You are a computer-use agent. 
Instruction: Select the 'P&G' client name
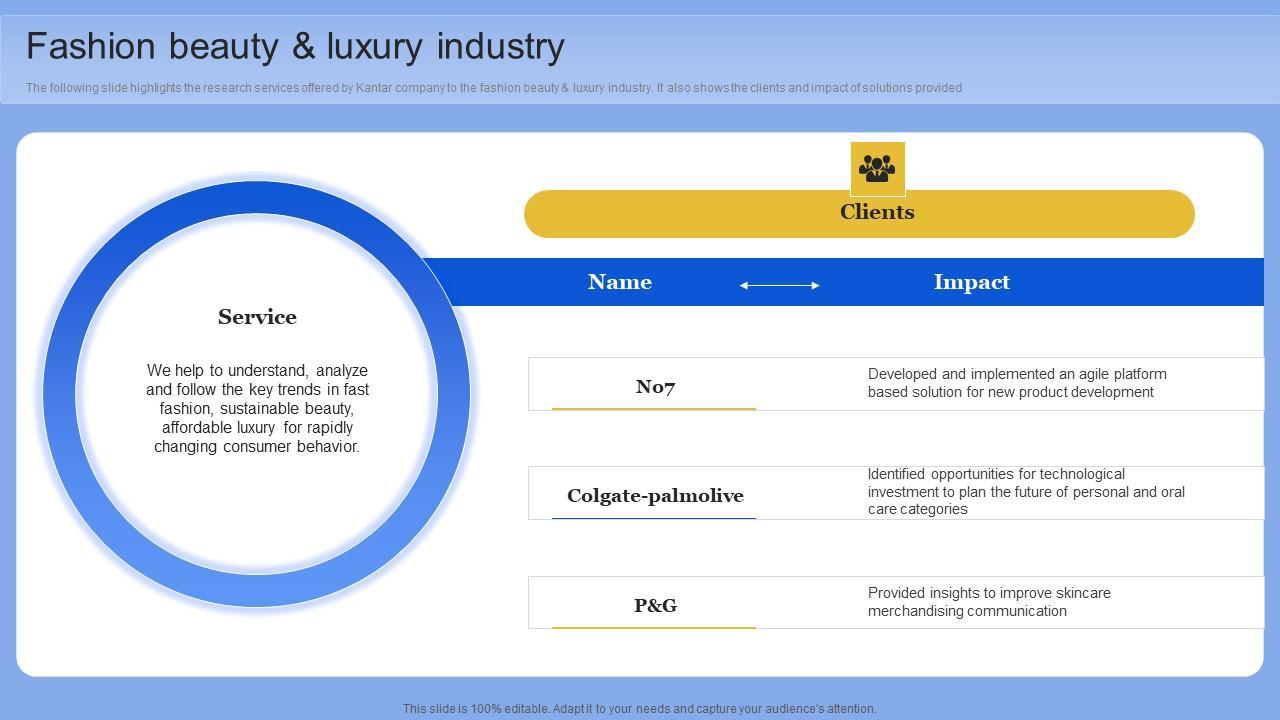(x=656, y=605)
